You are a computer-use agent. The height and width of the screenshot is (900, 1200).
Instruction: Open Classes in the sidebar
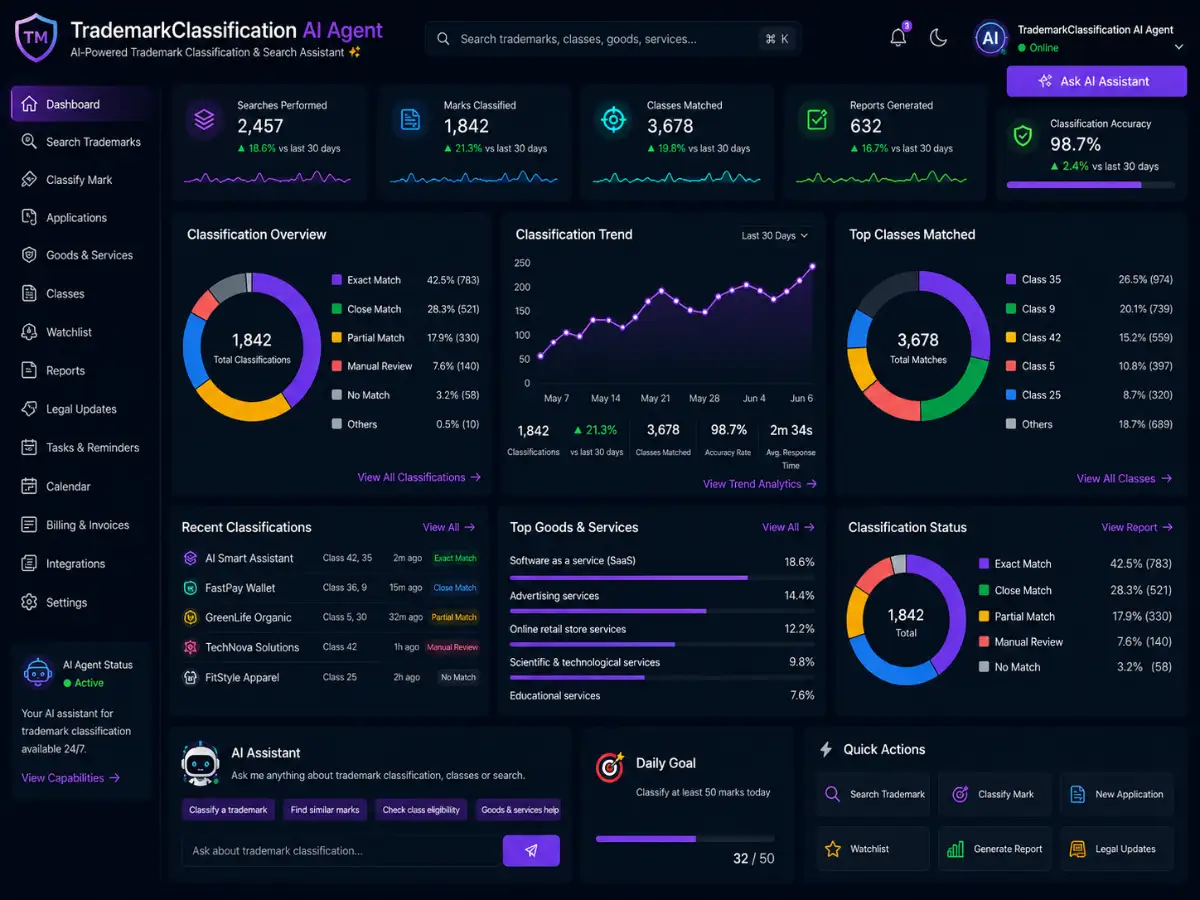[80, 294]
